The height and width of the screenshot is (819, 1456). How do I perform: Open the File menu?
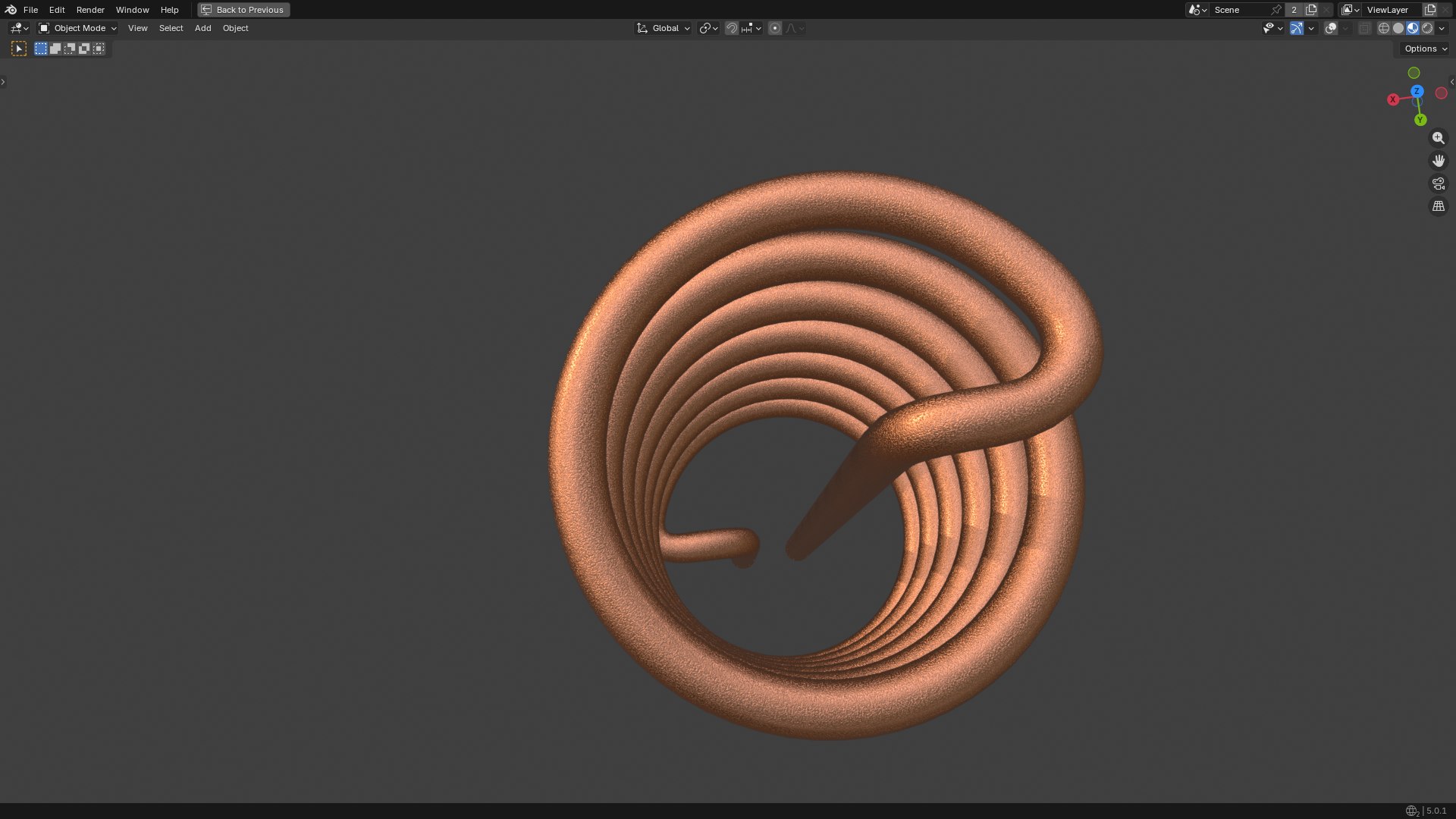[x=30, y=10]
